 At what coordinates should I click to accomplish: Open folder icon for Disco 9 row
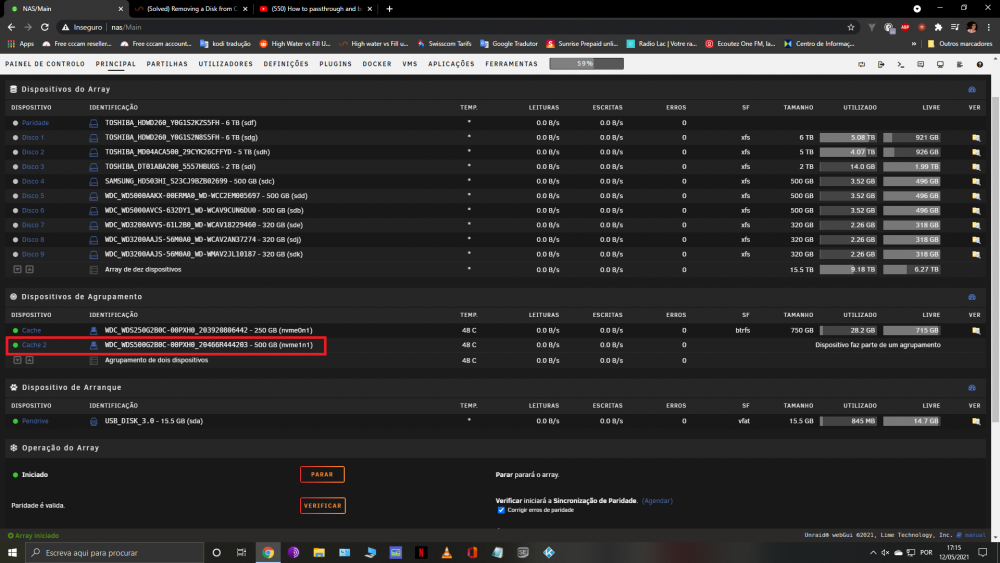pos(976,254)
